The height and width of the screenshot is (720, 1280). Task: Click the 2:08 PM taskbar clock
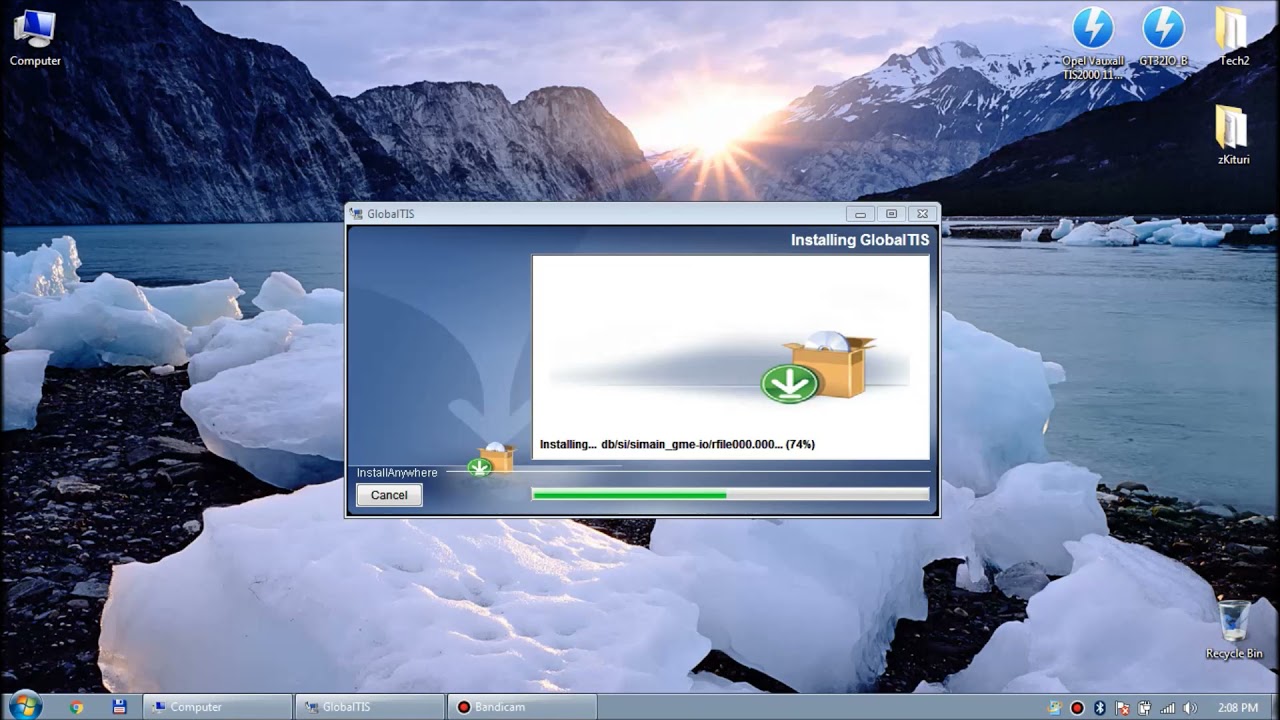pyautogui.click(x=1238, y=708)
